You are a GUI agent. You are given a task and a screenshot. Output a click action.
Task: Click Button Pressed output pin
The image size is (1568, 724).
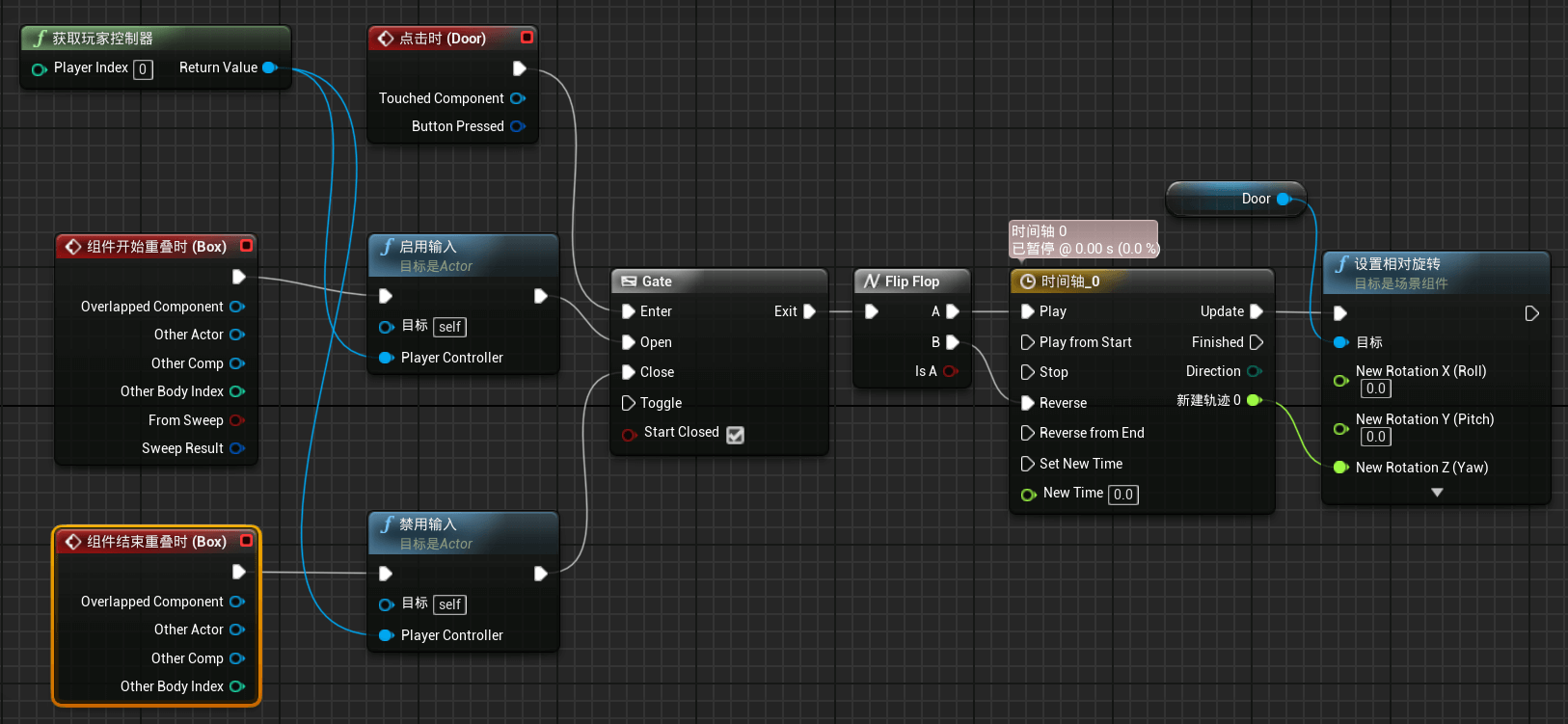tap(518, 126)
